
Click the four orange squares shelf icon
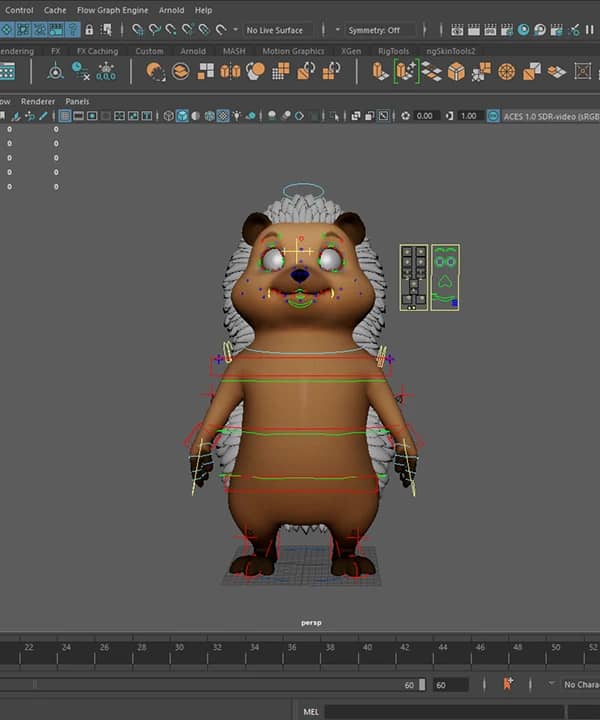[x=206, y=71]
